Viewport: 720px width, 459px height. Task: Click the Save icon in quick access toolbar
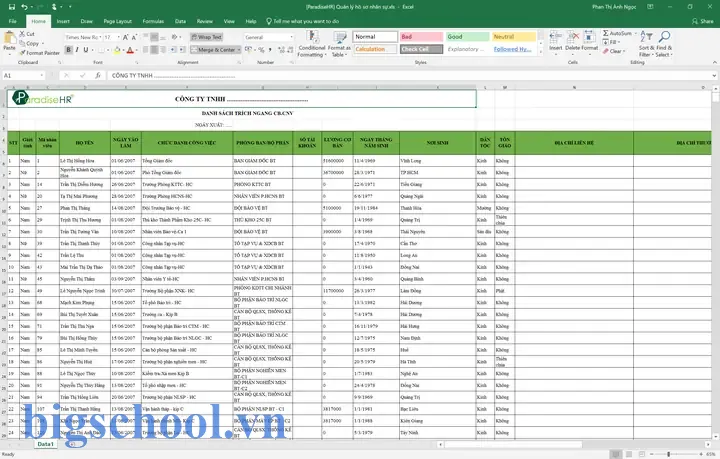[12, 7]
